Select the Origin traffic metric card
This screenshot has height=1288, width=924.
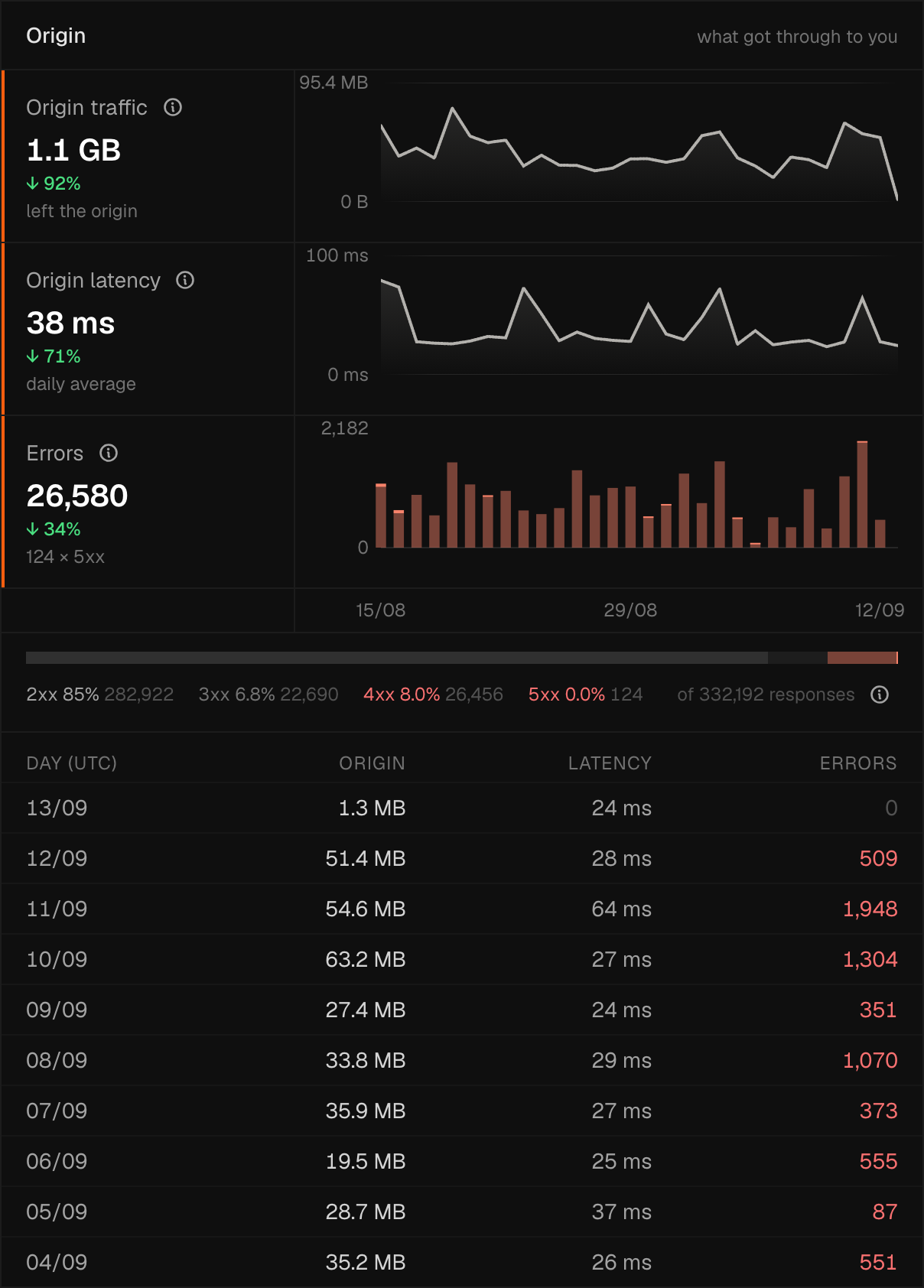click(x=148, y=156)
